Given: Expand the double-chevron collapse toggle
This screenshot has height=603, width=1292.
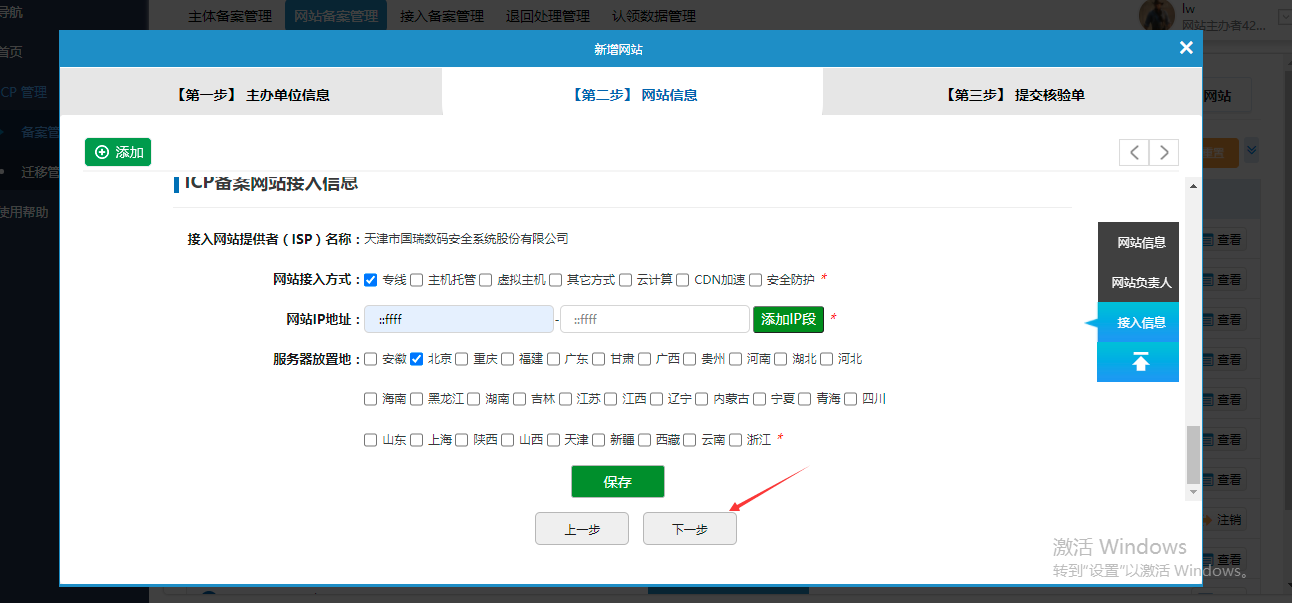Looking at the screenshot, I should tap(1251, 151).
